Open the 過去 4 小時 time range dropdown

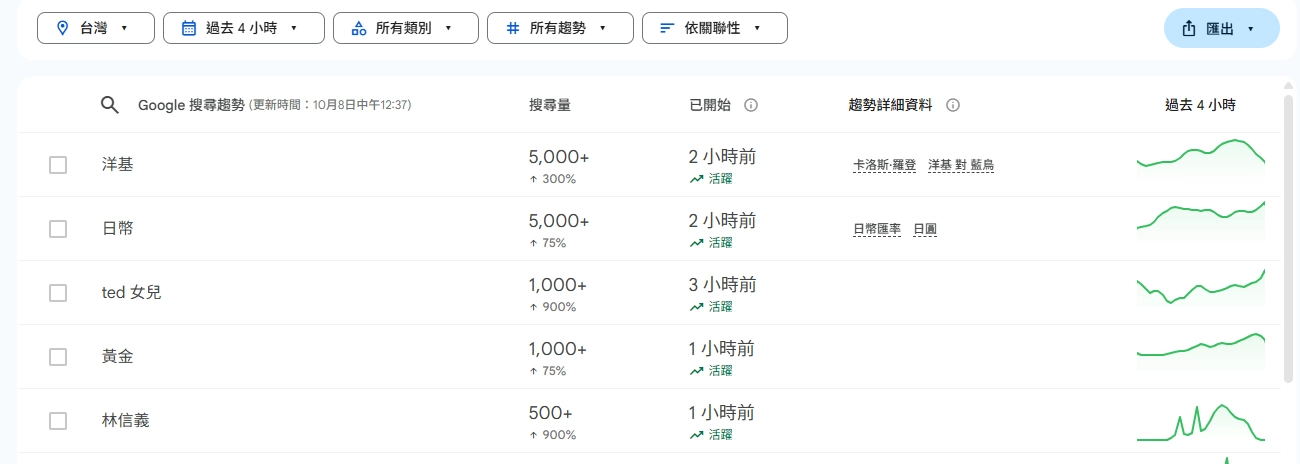[244, 28]
